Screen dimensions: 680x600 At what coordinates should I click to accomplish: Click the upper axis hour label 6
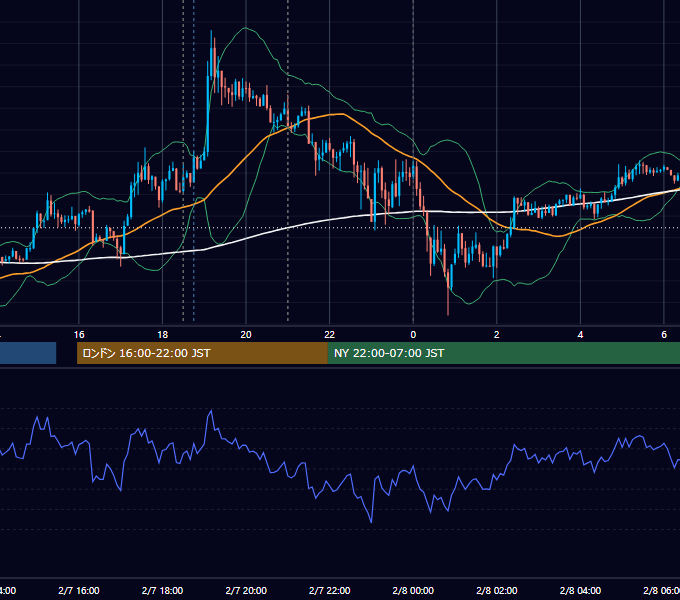coord(664,335)
